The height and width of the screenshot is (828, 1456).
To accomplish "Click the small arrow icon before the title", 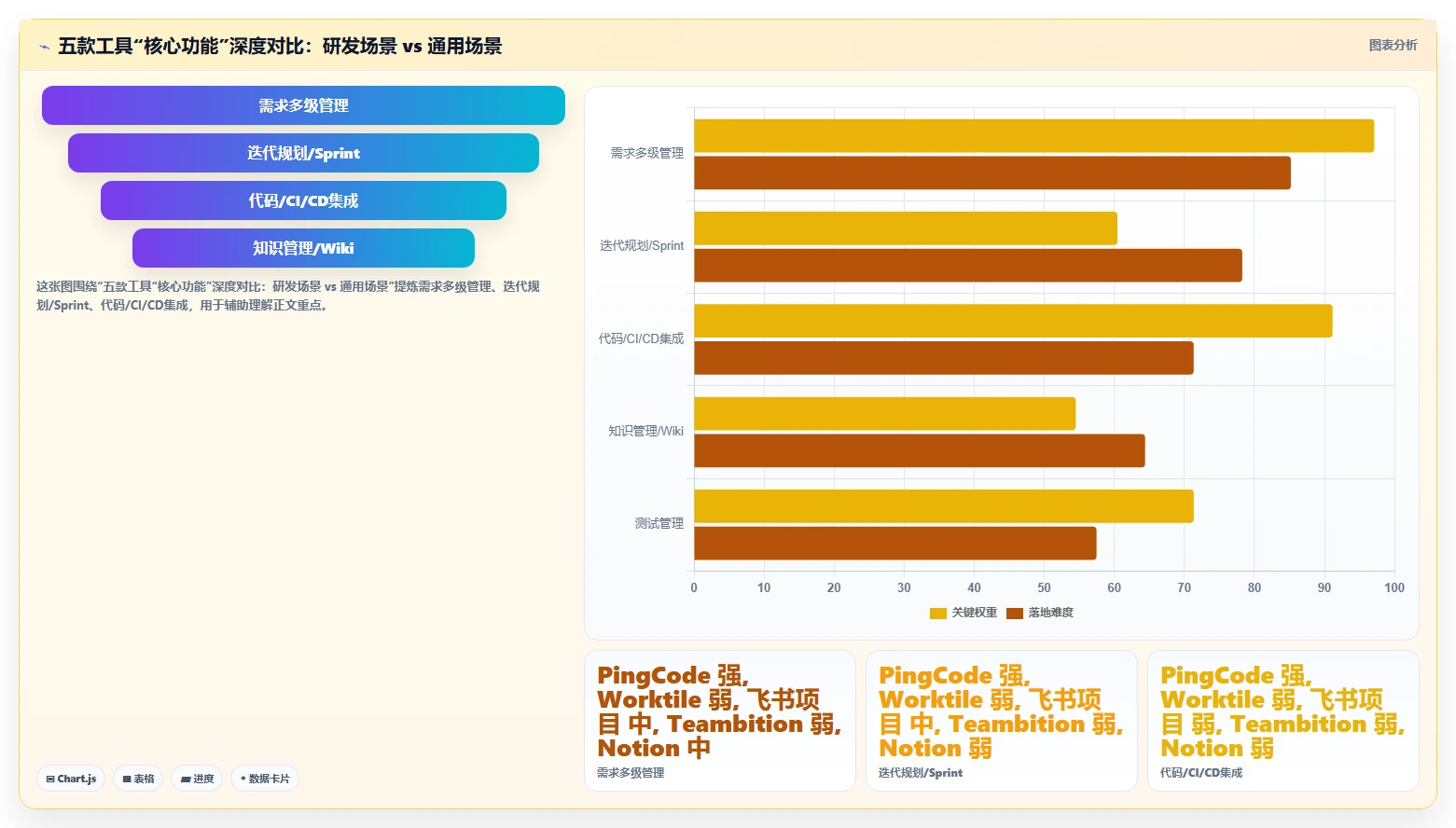I will pos(44,47).
